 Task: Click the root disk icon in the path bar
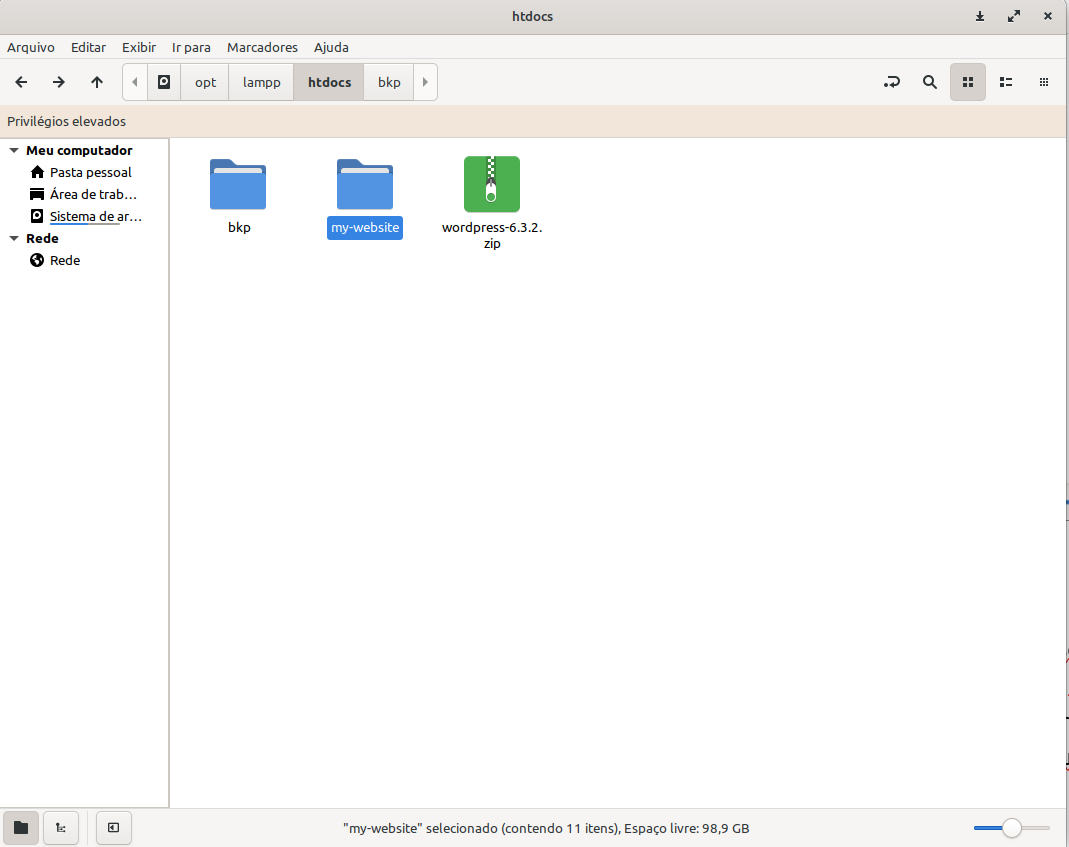164,82
